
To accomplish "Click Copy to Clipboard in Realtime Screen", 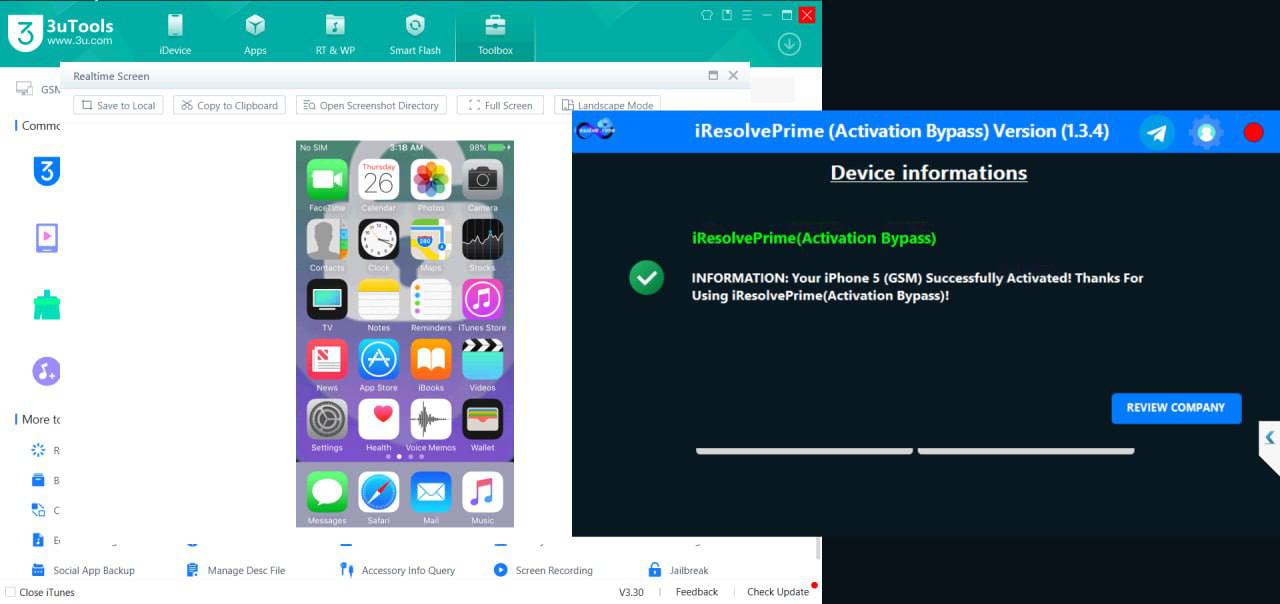I will point(229,105).
